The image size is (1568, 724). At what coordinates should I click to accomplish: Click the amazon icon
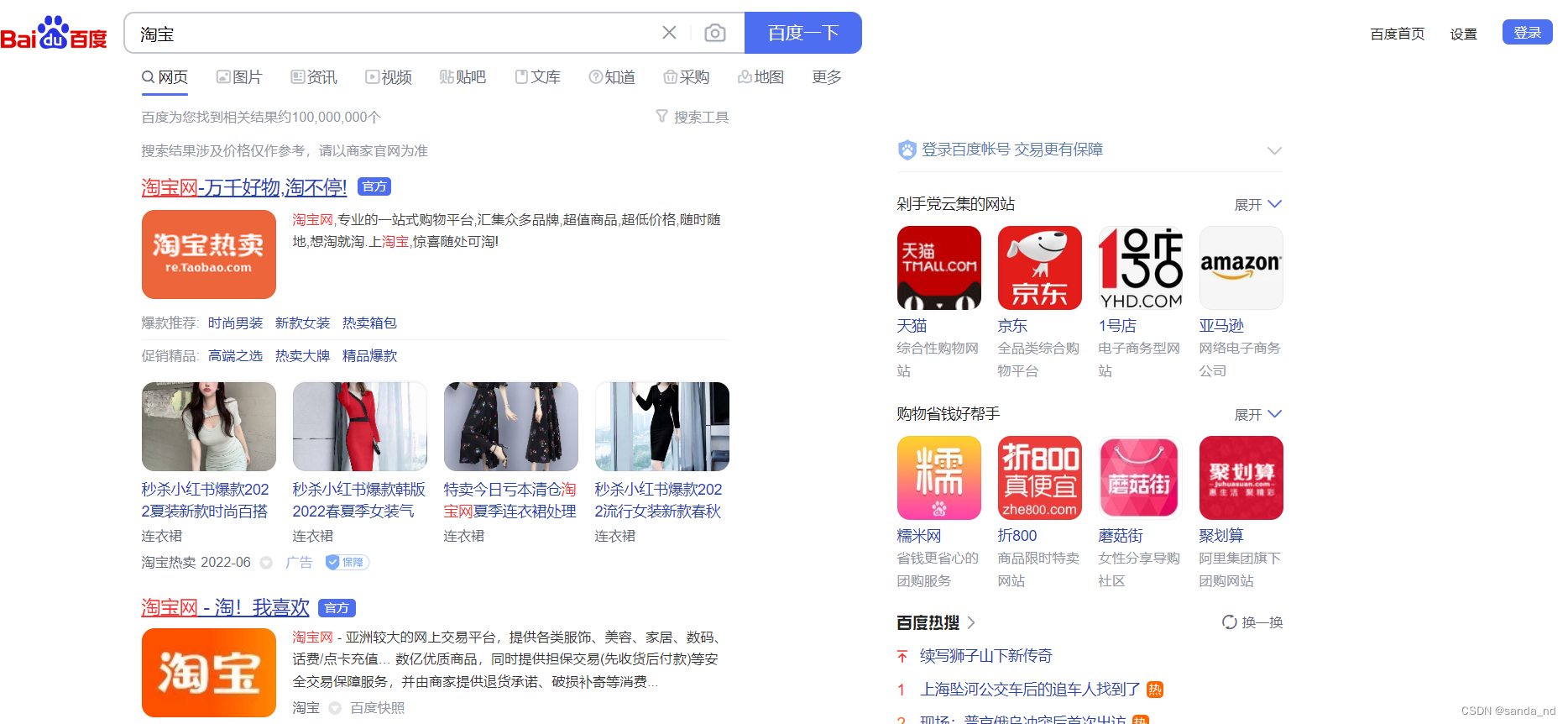(x=1241, y=268)
